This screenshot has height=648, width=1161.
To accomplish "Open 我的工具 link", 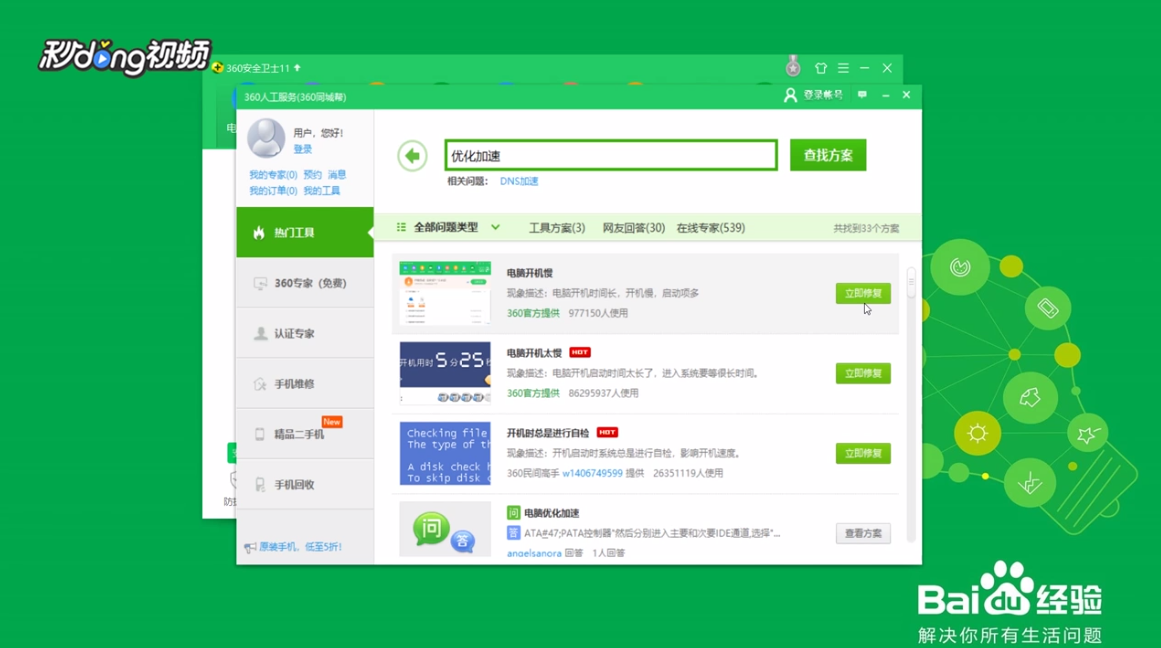I will click(x=321, y=191).
